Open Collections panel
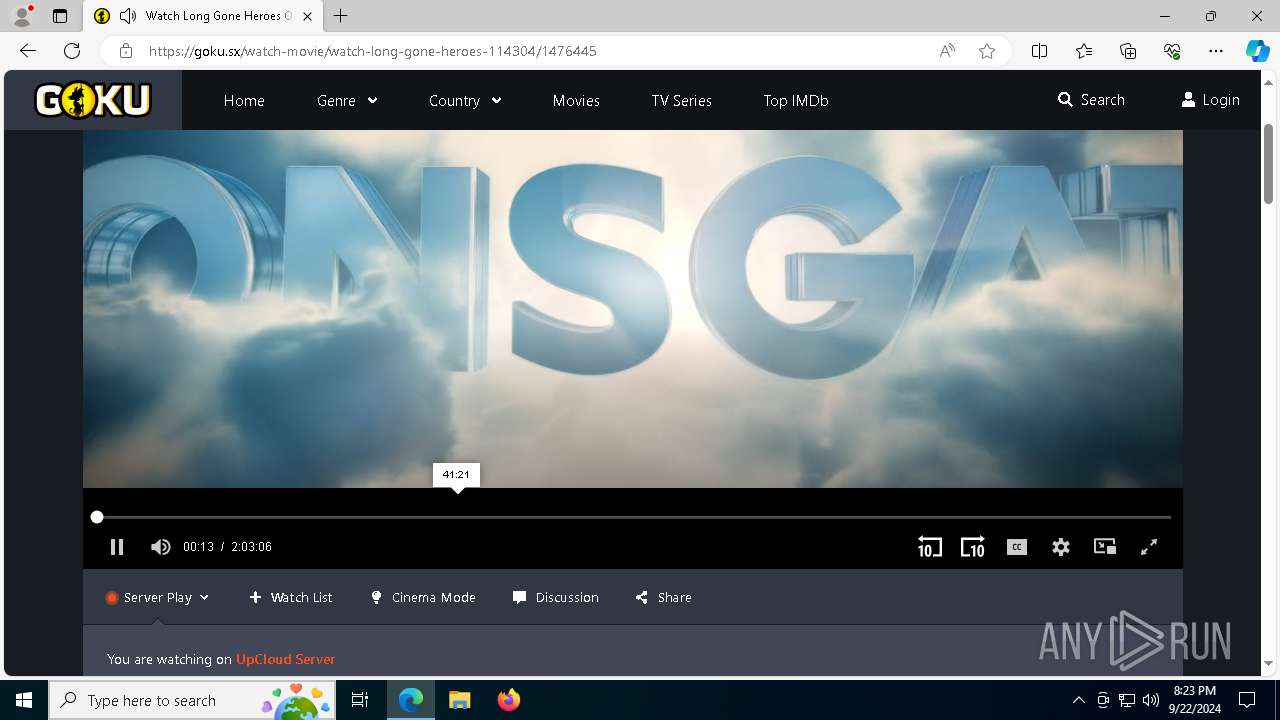The height and width of the screenshot is (720, 1280). tap(1128, 51)
